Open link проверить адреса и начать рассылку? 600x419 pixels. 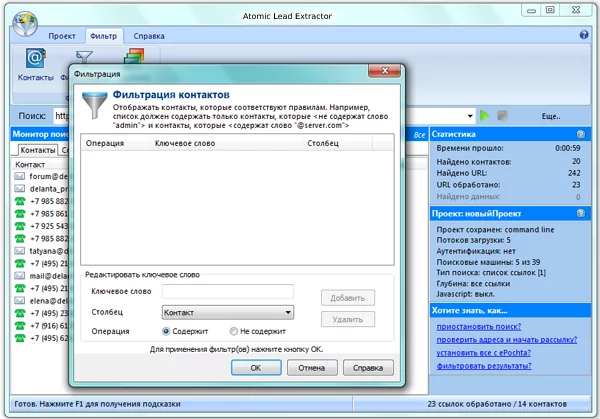tap(507, 340)
